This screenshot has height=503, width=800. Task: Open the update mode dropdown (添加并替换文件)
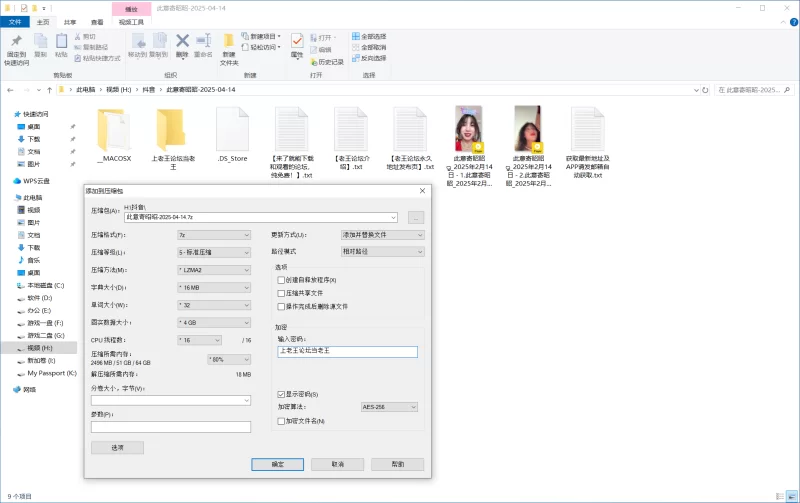[x=383, y=235]
